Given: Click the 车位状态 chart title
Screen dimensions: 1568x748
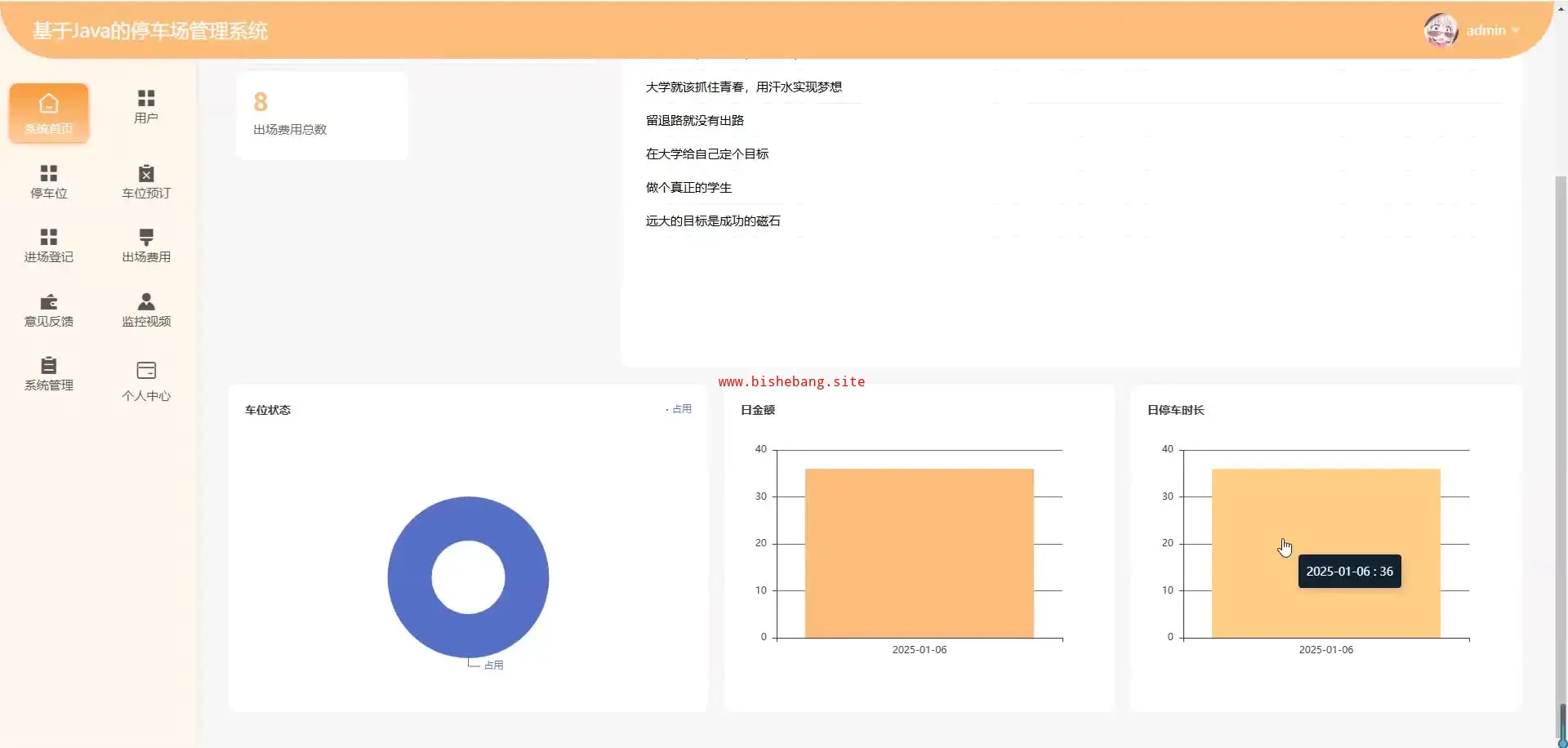Looking at the screenshot, I should (268, 410).
